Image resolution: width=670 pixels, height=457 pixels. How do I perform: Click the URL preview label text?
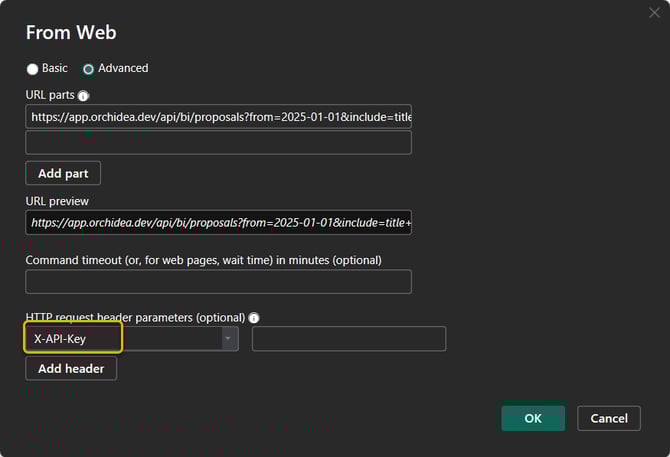[57, 201]
